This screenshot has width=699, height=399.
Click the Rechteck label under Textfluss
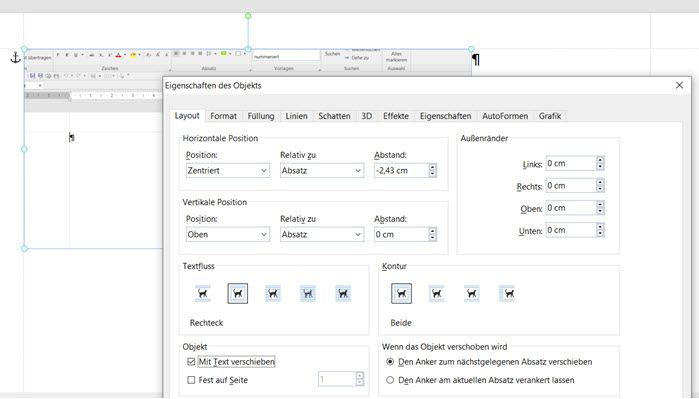206,323
